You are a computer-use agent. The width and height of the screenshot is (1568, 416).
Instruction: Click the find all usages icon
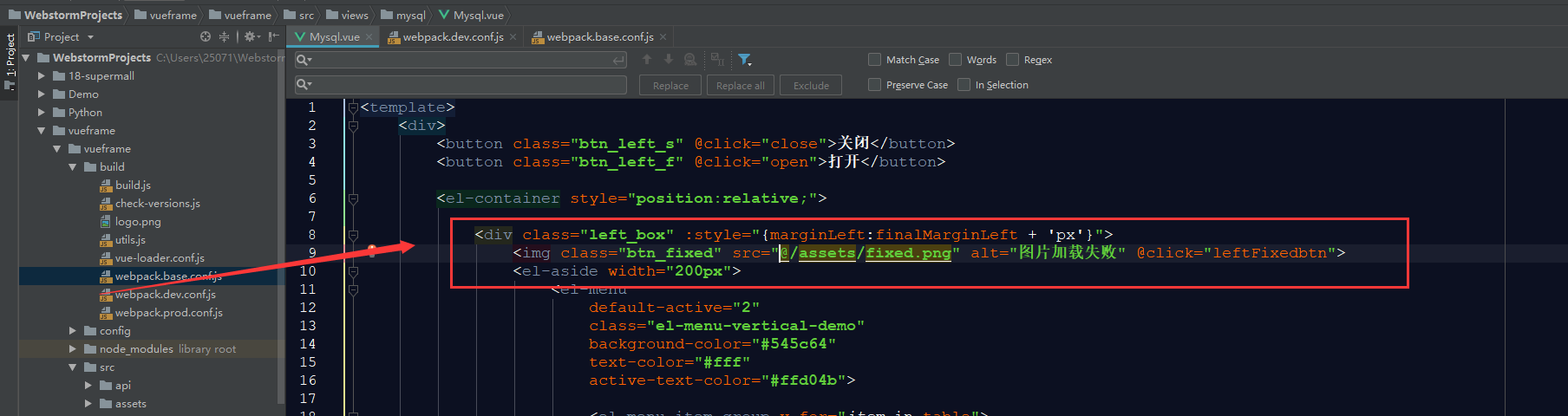click(690, 59)
